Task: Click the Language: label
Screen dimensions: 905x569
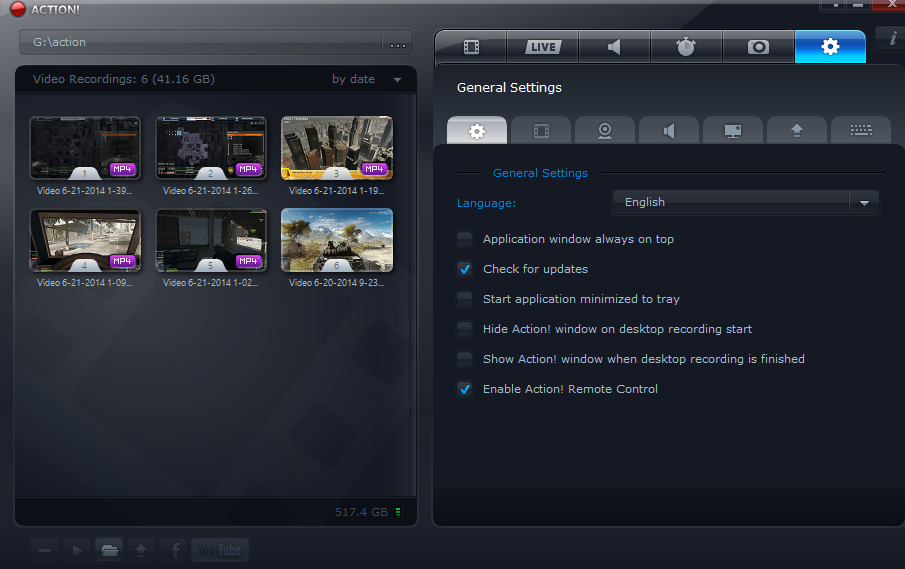Action: (x=487, y=203)
